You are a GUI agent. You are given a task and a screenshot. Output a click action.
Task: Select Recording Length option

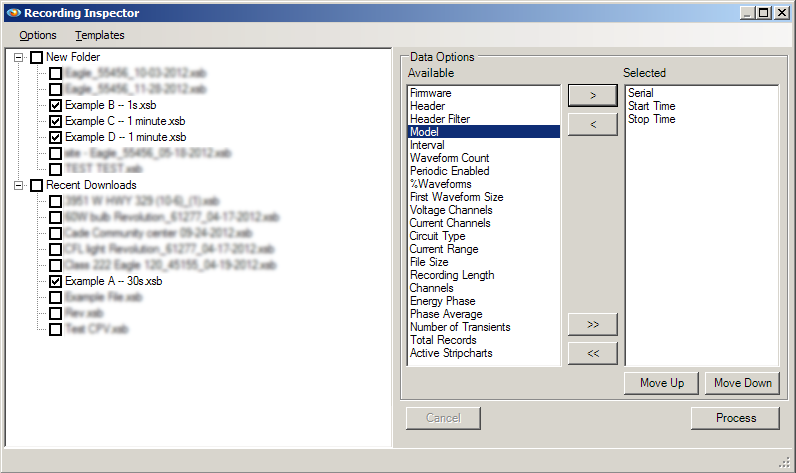coord(484,275)
